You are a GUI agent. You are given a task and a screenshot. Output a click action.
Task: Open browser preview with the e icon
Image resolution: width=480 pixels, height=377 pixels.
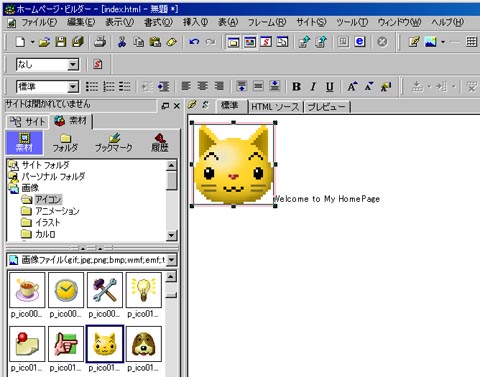[x=360, y=42]
